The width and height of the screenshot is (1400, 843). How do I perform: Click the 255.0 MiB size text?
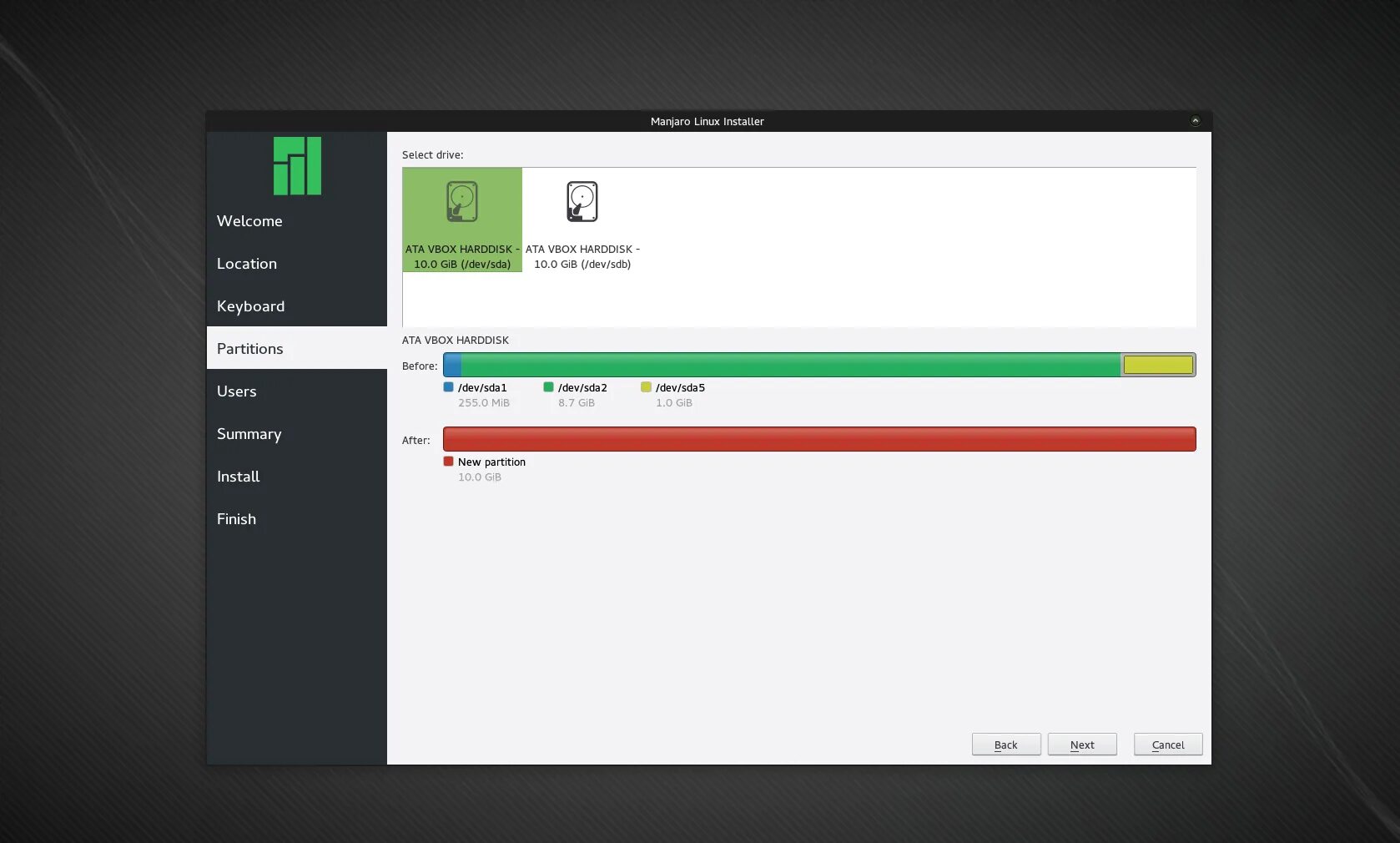(484, 403)
